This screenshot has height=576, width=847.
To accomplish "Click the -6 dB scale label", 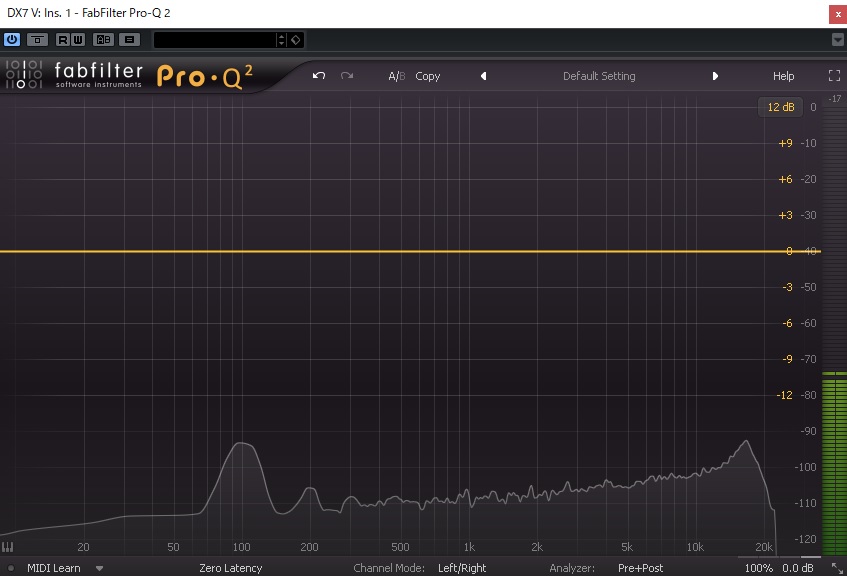I will [788, 323].
